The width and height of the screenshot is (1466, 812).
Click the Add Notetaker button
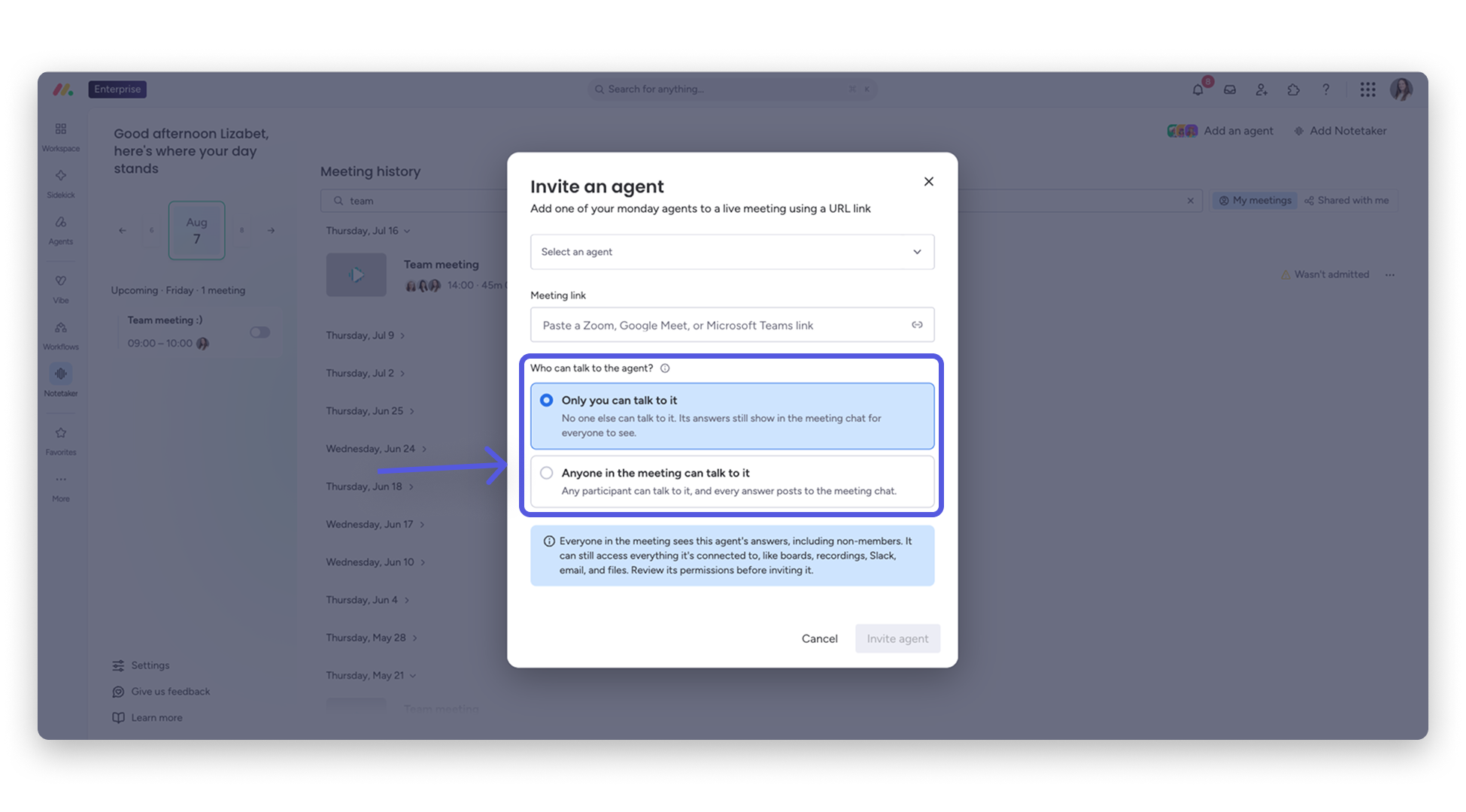(1340, 131)
